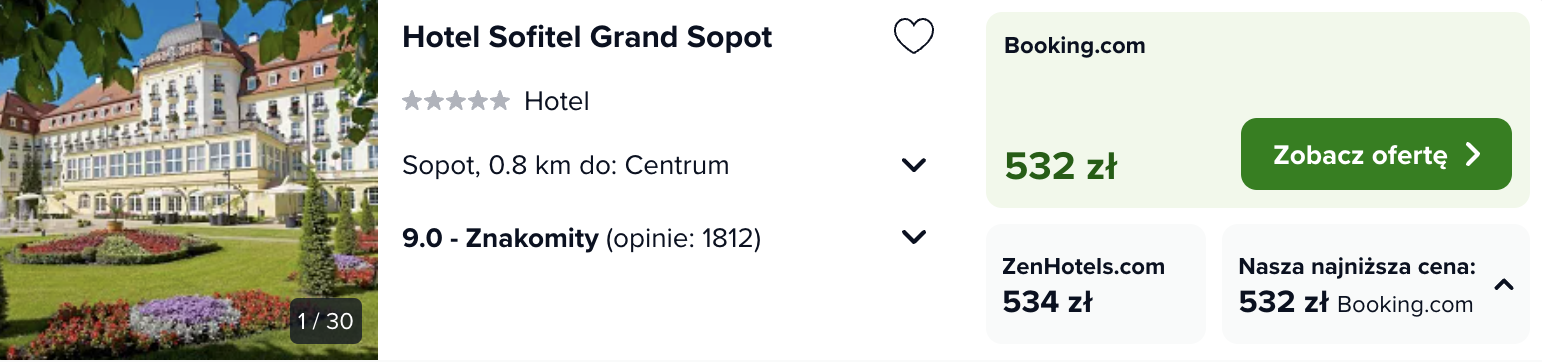Open the hotel photo gallery thumbnail

189,180
